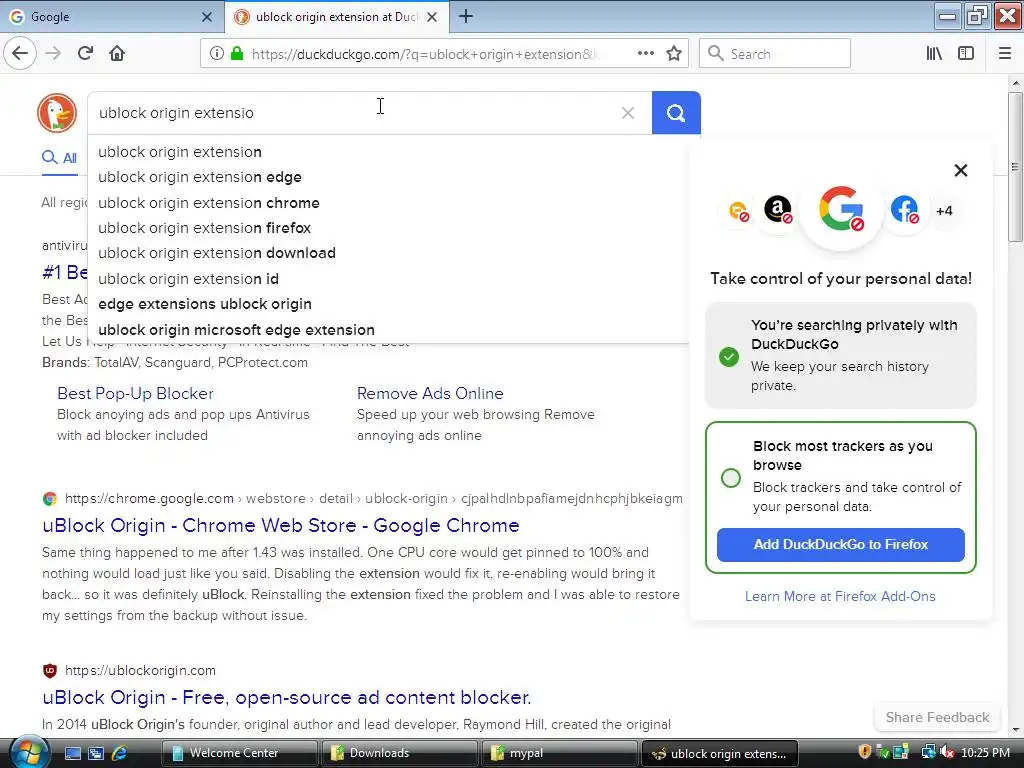Image resolution: width=1024 pixels, height=768 pixels.
Task: Reload the current page
Action: (x=85, y=54)
